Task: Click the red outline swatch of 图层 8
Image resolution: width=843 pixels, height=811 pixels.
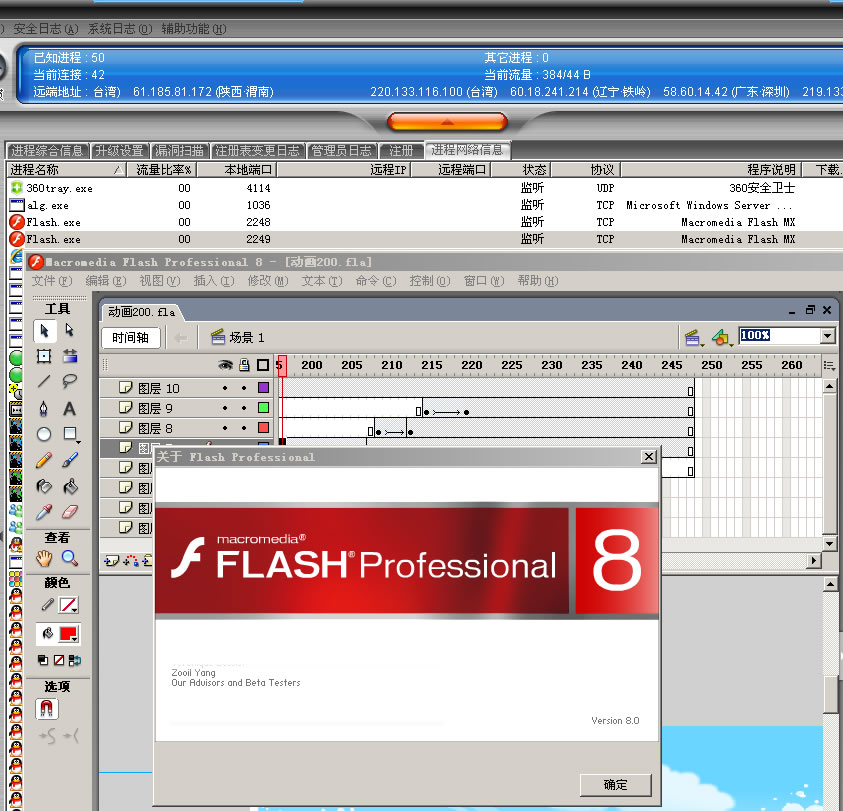Action: coord(263,428)
